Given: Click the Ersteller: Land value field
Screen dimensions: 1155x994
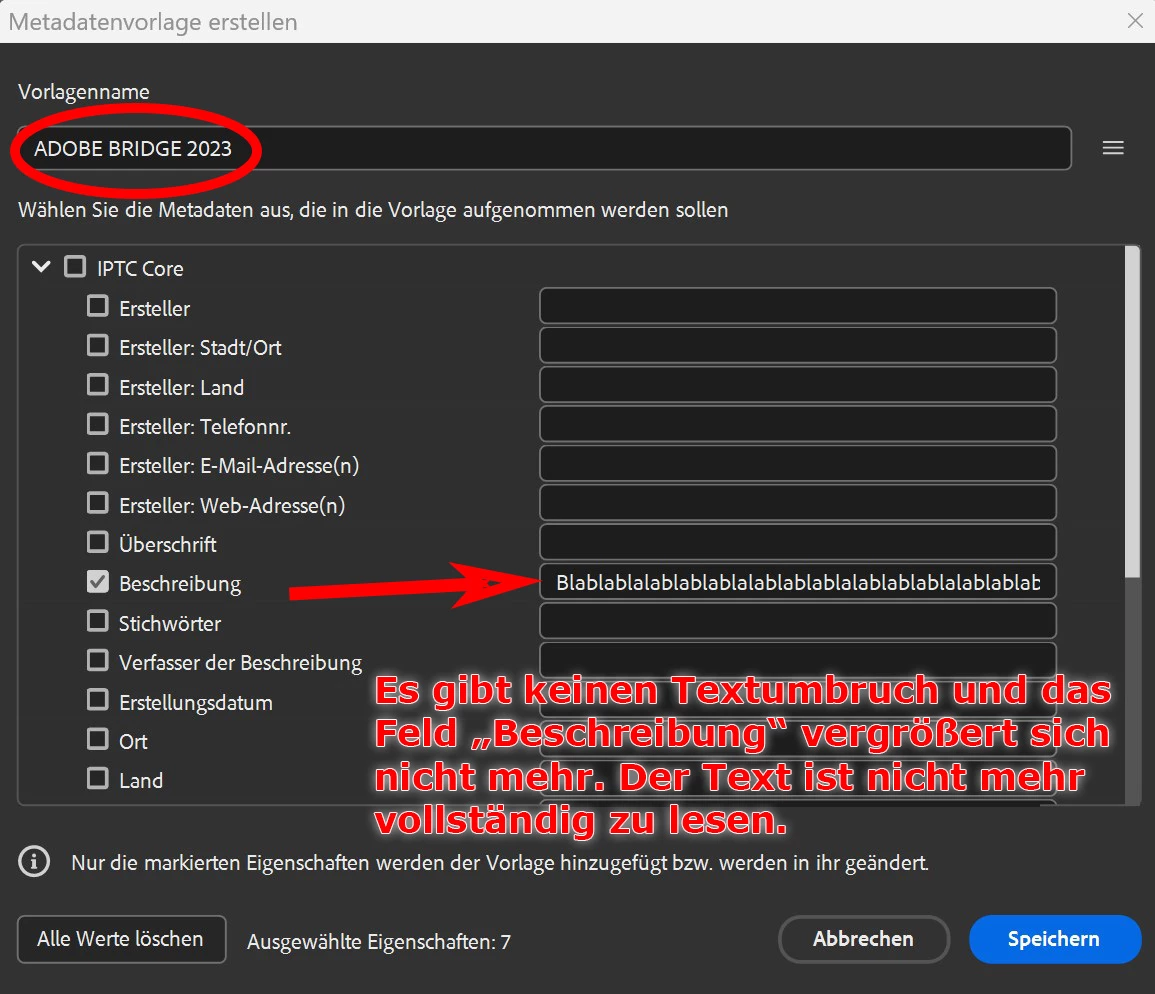Looking at the screenshot, I should click(798, 385).
